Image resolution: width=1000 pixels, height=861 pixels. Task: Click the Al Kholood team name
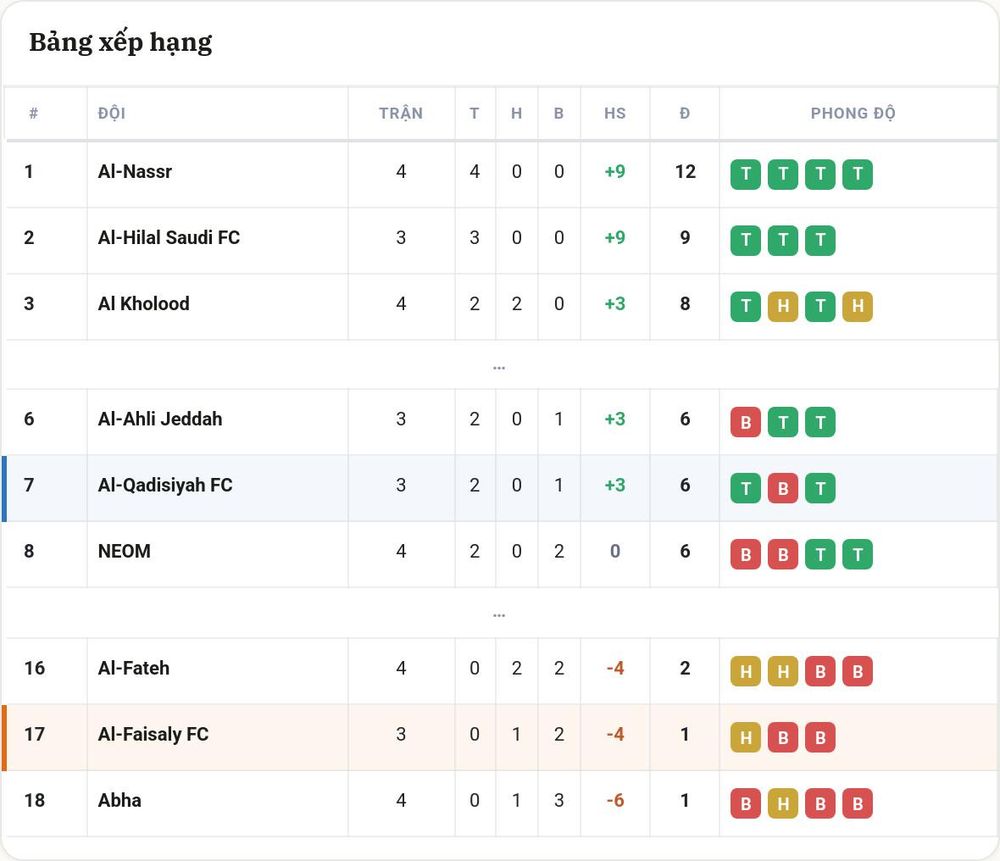click(x=143, y=304)
